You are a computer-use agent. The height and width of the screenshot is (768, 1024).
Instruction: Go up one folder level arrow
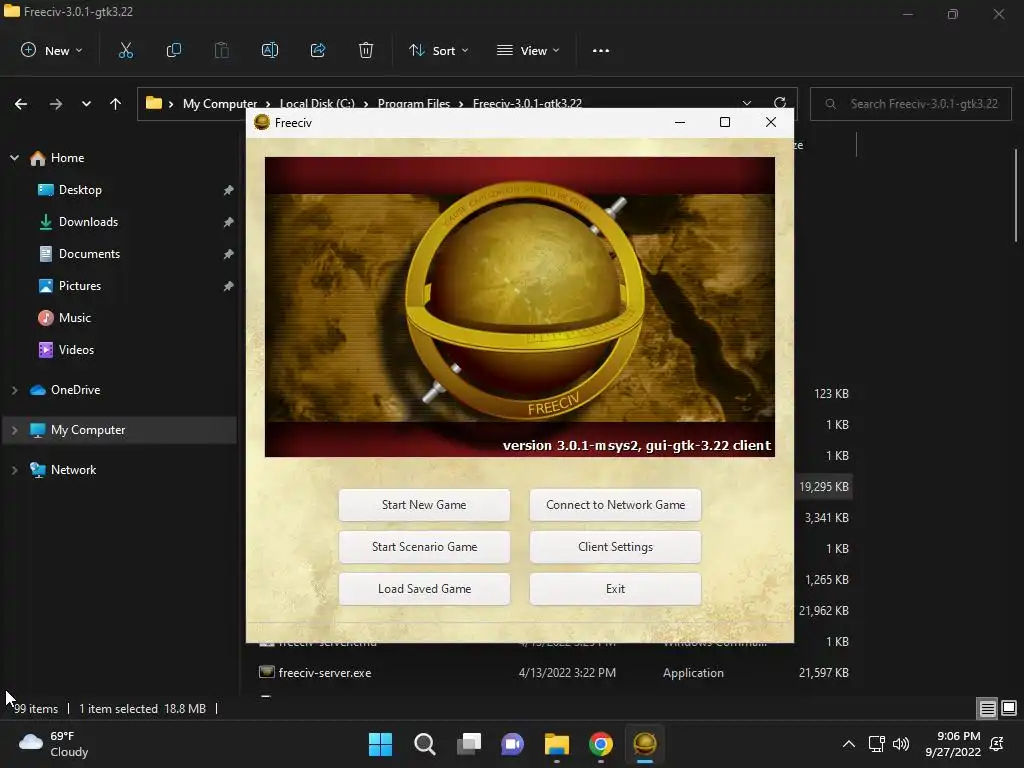tap(116, 104)
